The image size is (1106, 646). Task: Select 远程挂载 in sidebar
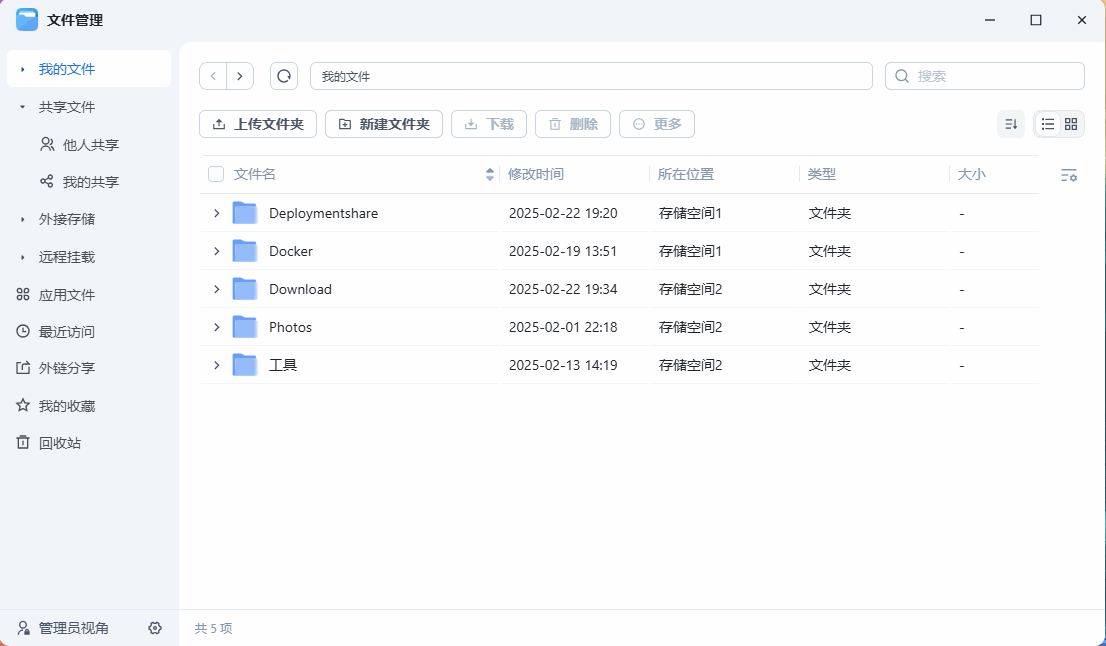(66, 257)
